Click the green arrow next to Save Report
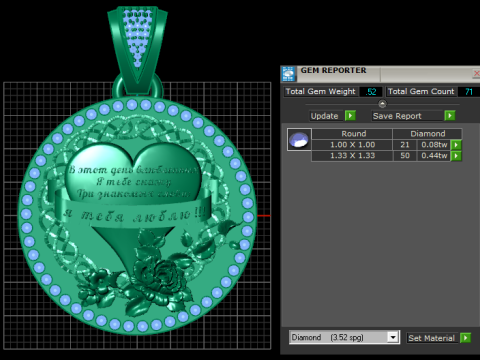The height and width of the screenshot is (360, 480). [450, 116]
